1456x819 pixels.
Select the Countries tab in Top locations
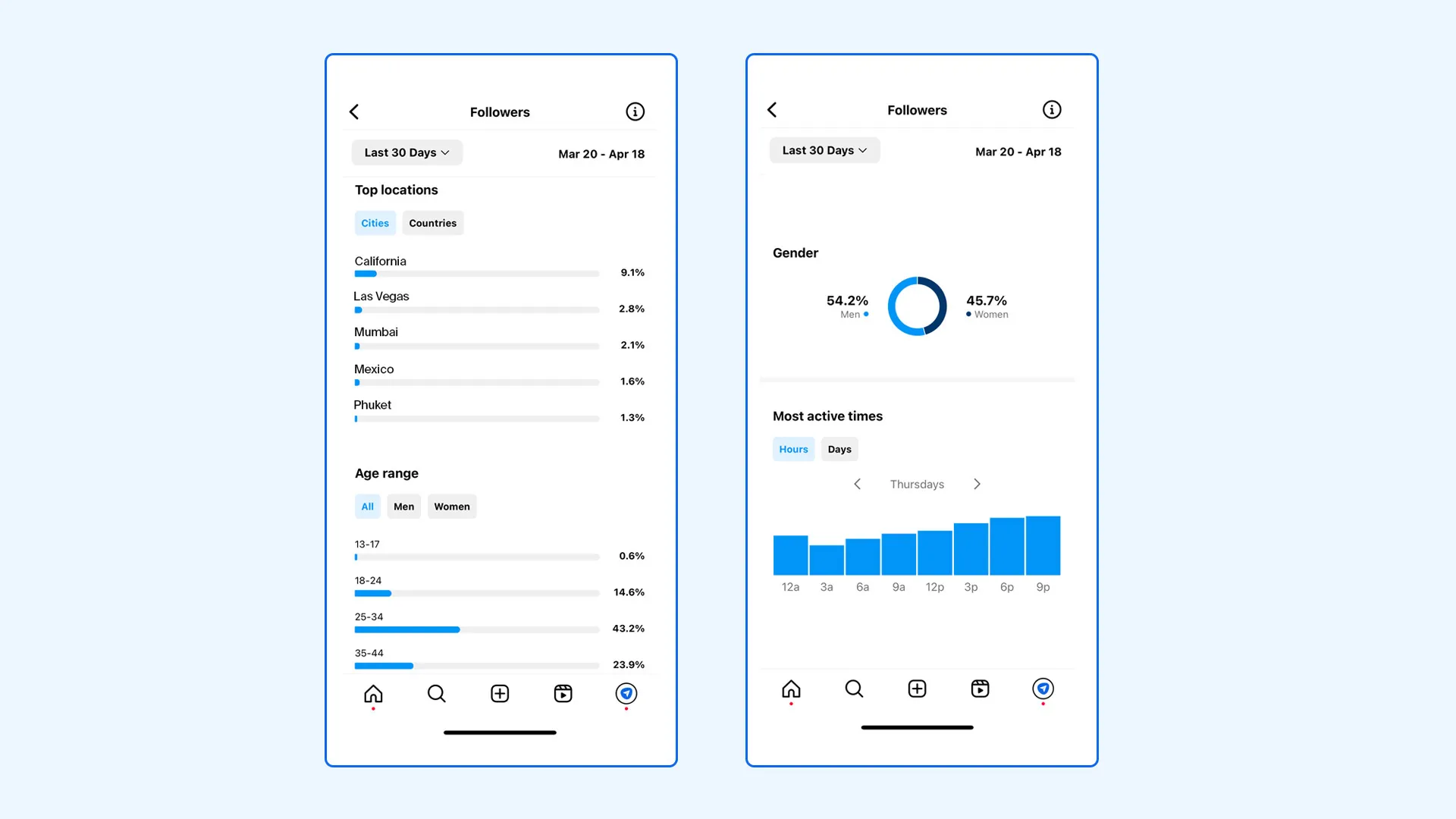pos(433,222)
